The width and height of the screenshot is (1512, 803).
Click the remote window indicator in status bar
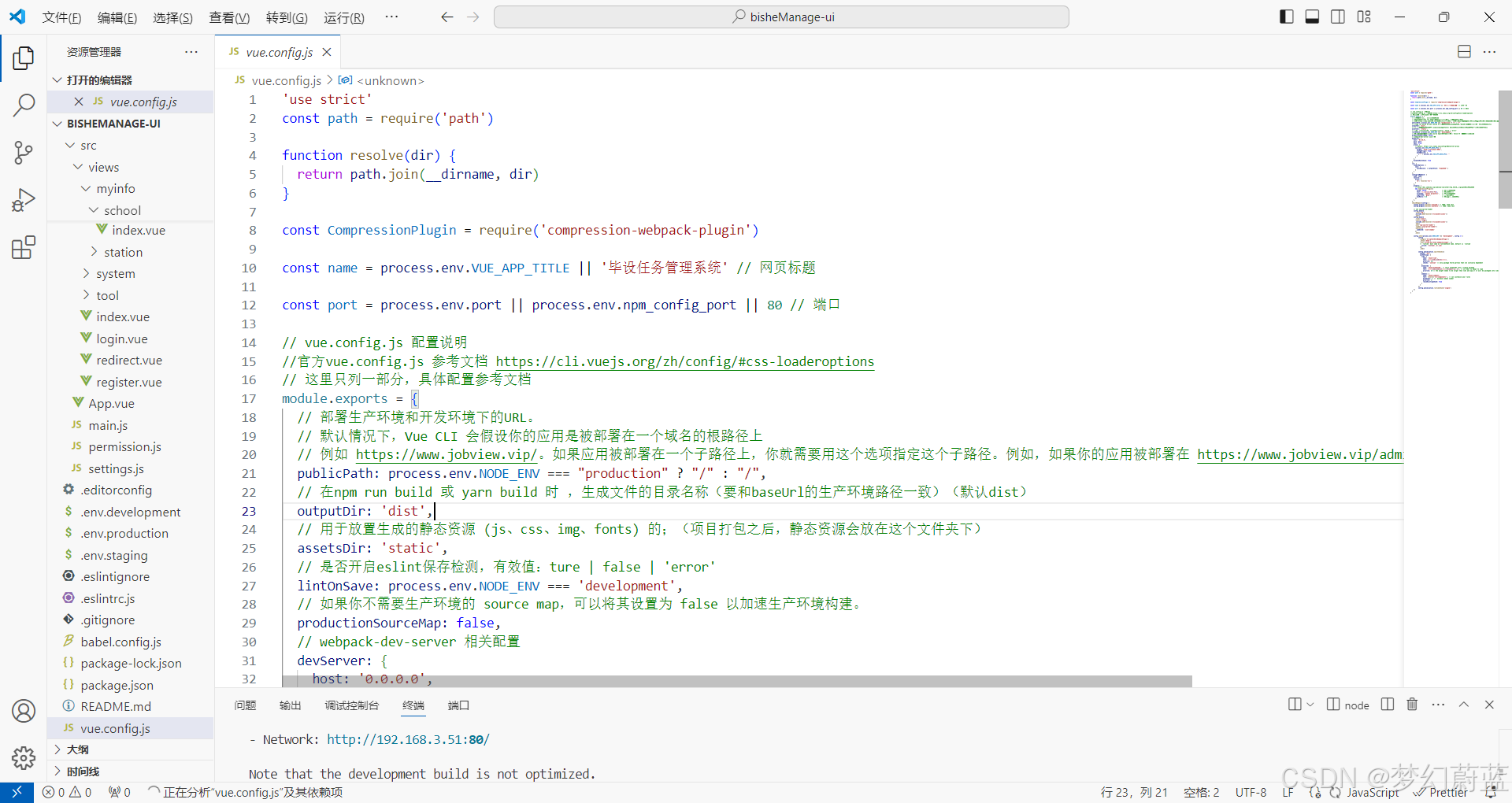[17, 792]
